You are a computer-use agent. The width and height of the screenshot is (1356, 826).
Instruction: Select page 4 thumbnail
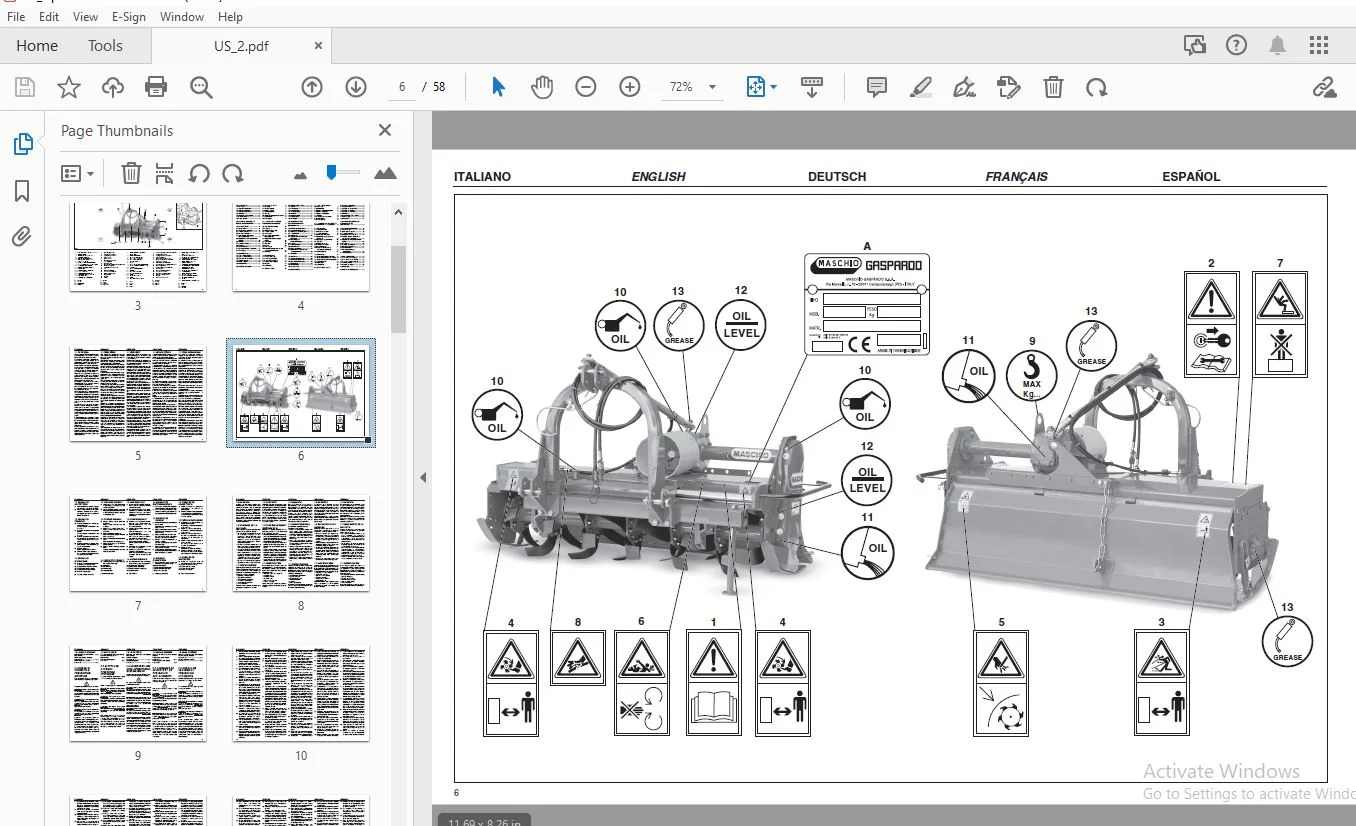pos(301,246)
